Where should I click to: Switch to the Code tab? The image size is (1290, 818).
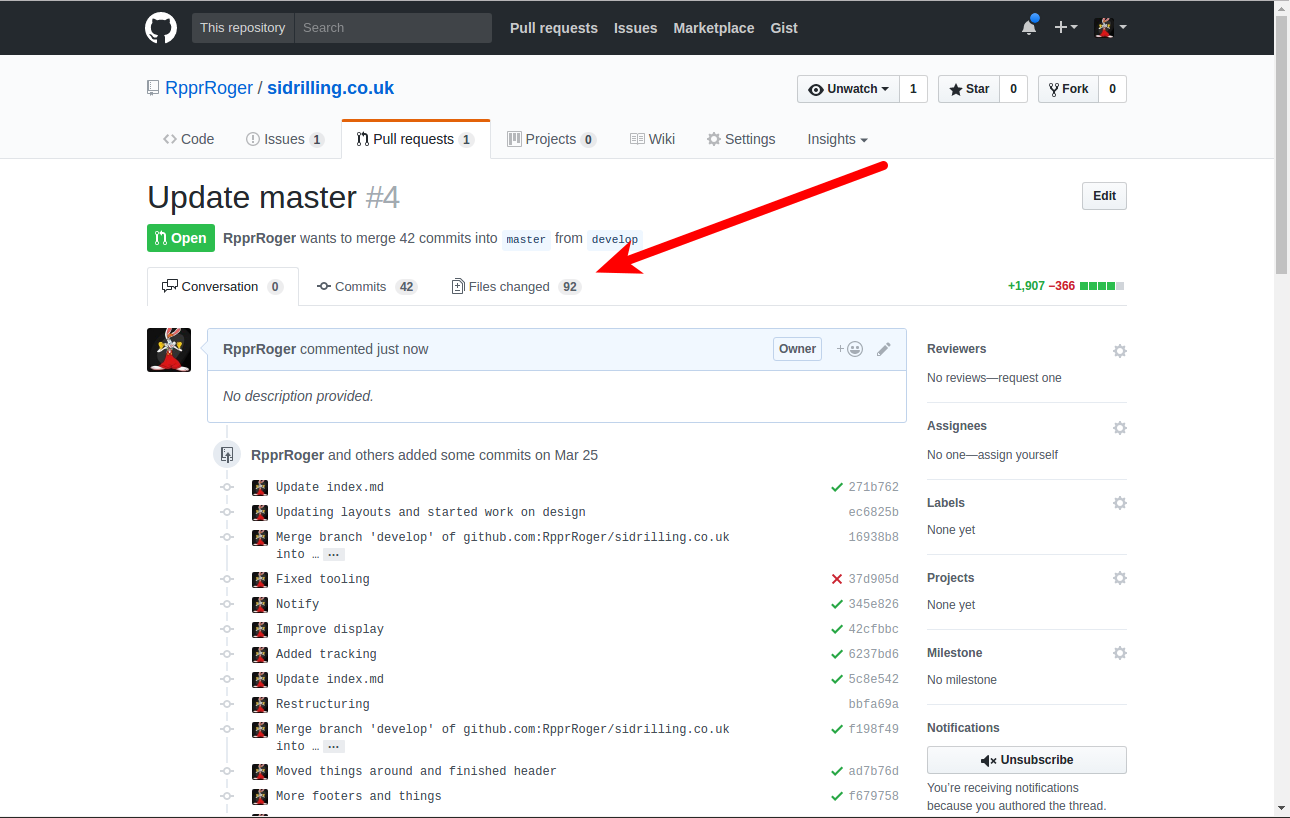tap(188, 139)
